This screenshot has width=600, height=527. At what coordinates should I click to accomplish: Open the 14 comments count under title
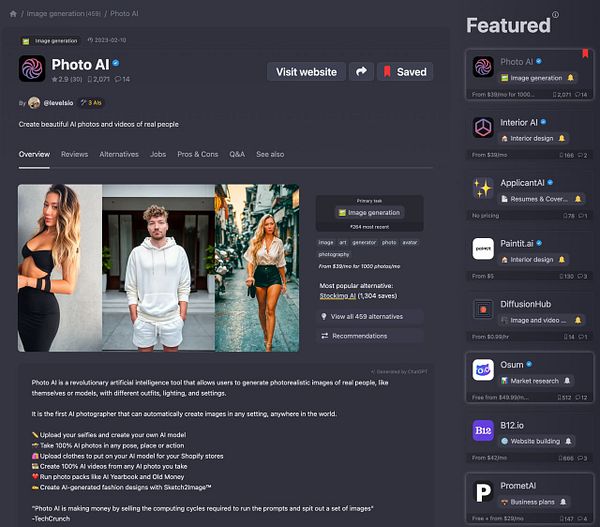click(x=122, y=79)
